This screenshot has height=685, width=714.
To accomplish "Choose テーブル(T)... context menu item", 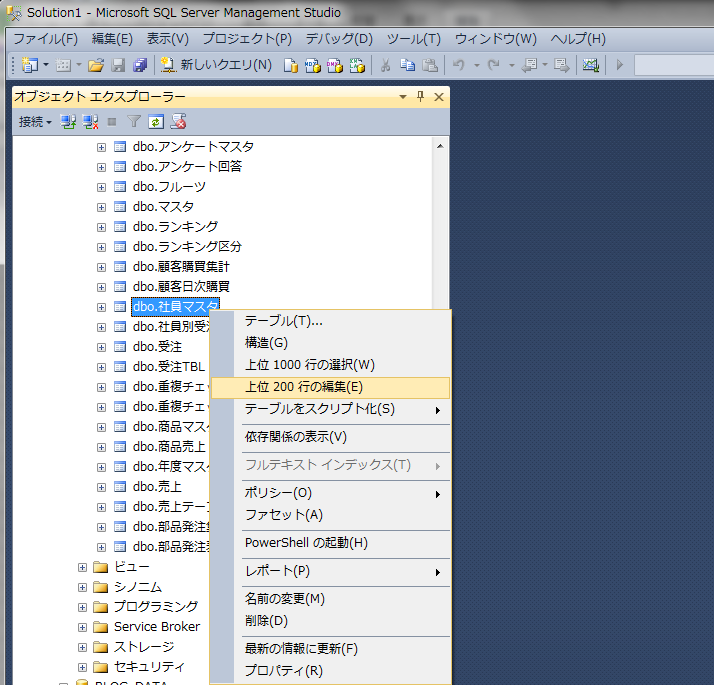I will click(331, 321).
